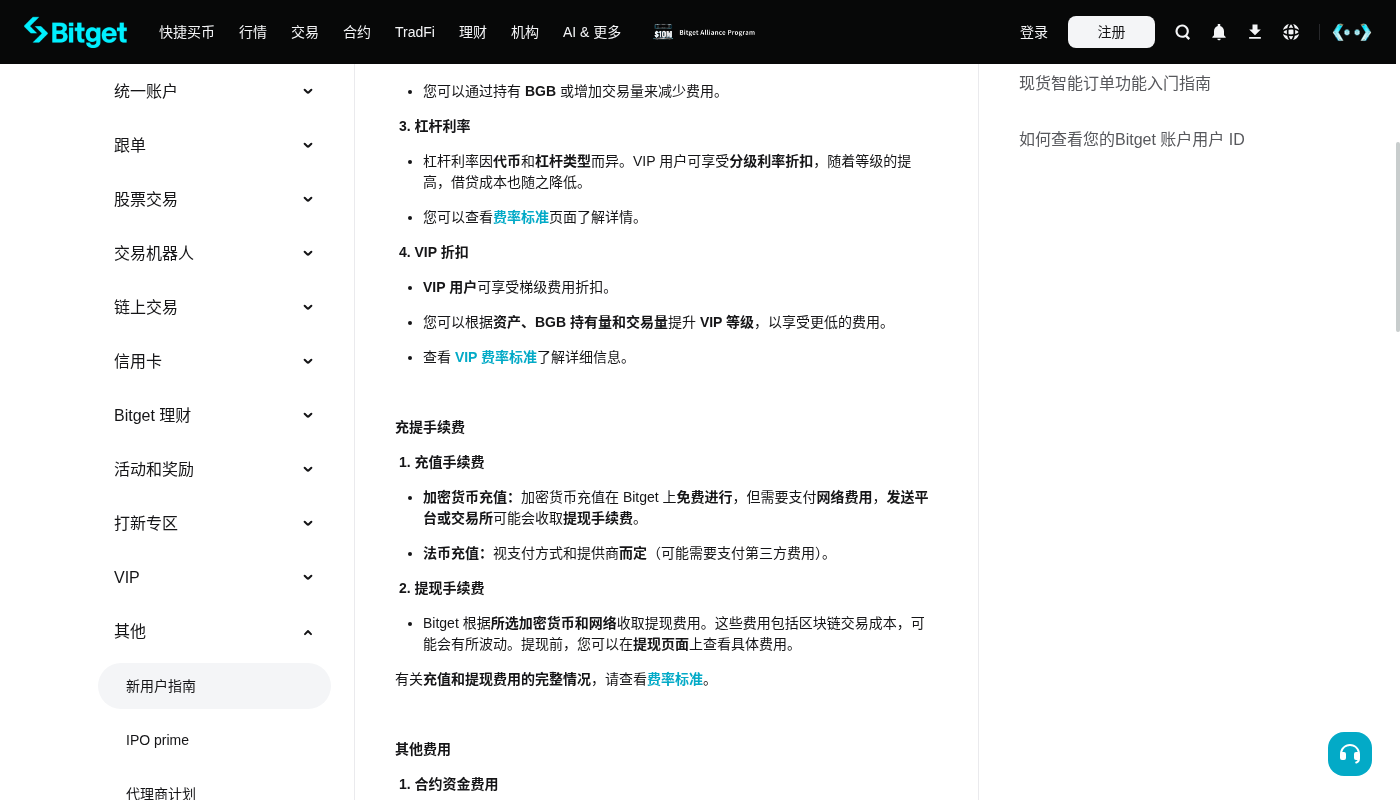The image size is (1400, 800).
Task: Open the VIP 费率标准 link
Action: (496, 357)
